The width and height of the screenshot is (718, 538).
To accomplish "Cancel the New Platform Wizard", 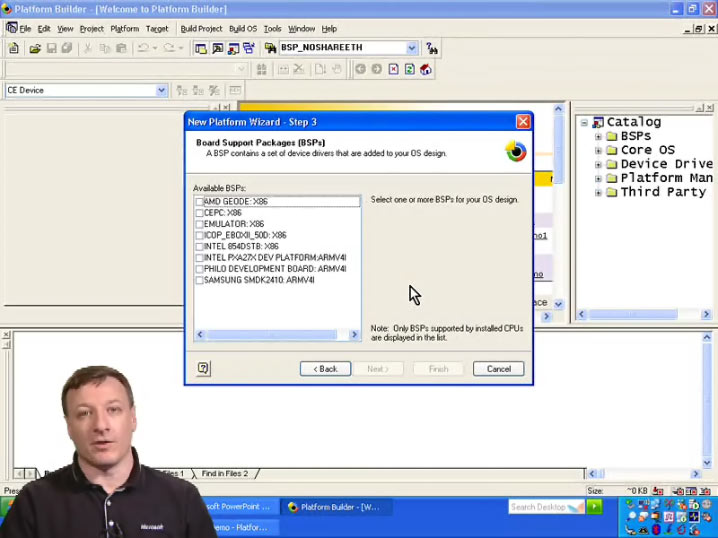I will click(x=498, y=369).
